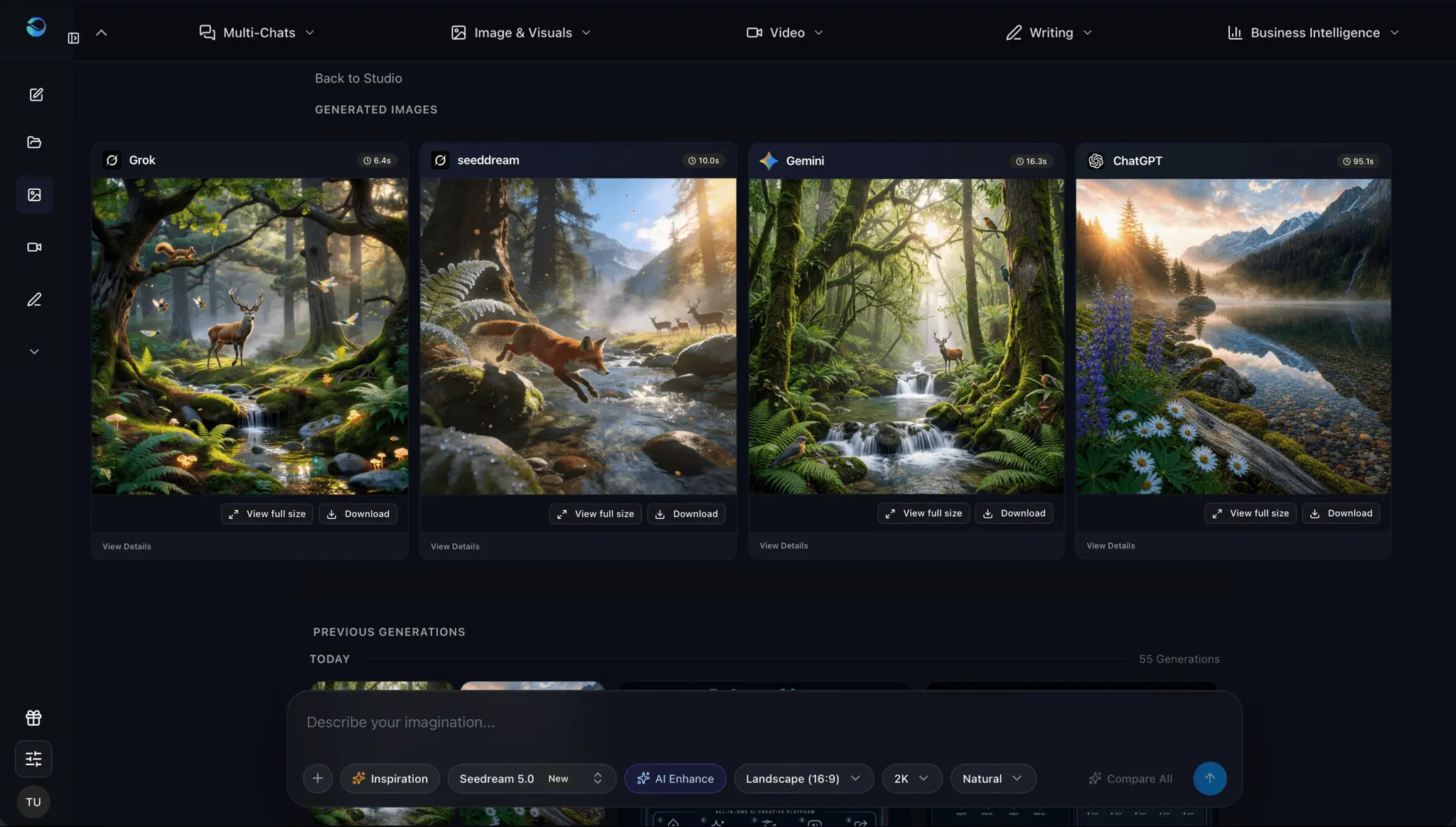Image resolution: width=1456 pixels, height=827 pixels.
Task: Open the Multi-Chats menu
Action: click(x=257, y=33)
